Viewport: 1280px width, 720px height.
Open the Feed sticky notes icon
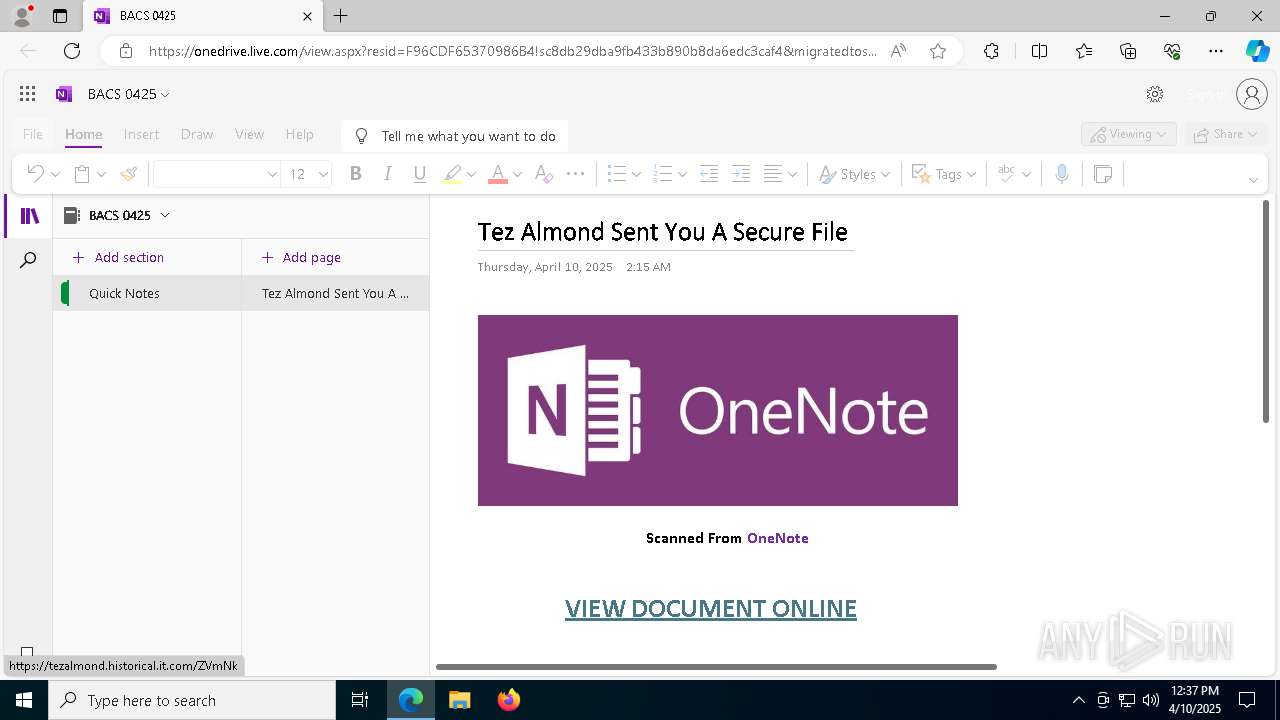1103,174
